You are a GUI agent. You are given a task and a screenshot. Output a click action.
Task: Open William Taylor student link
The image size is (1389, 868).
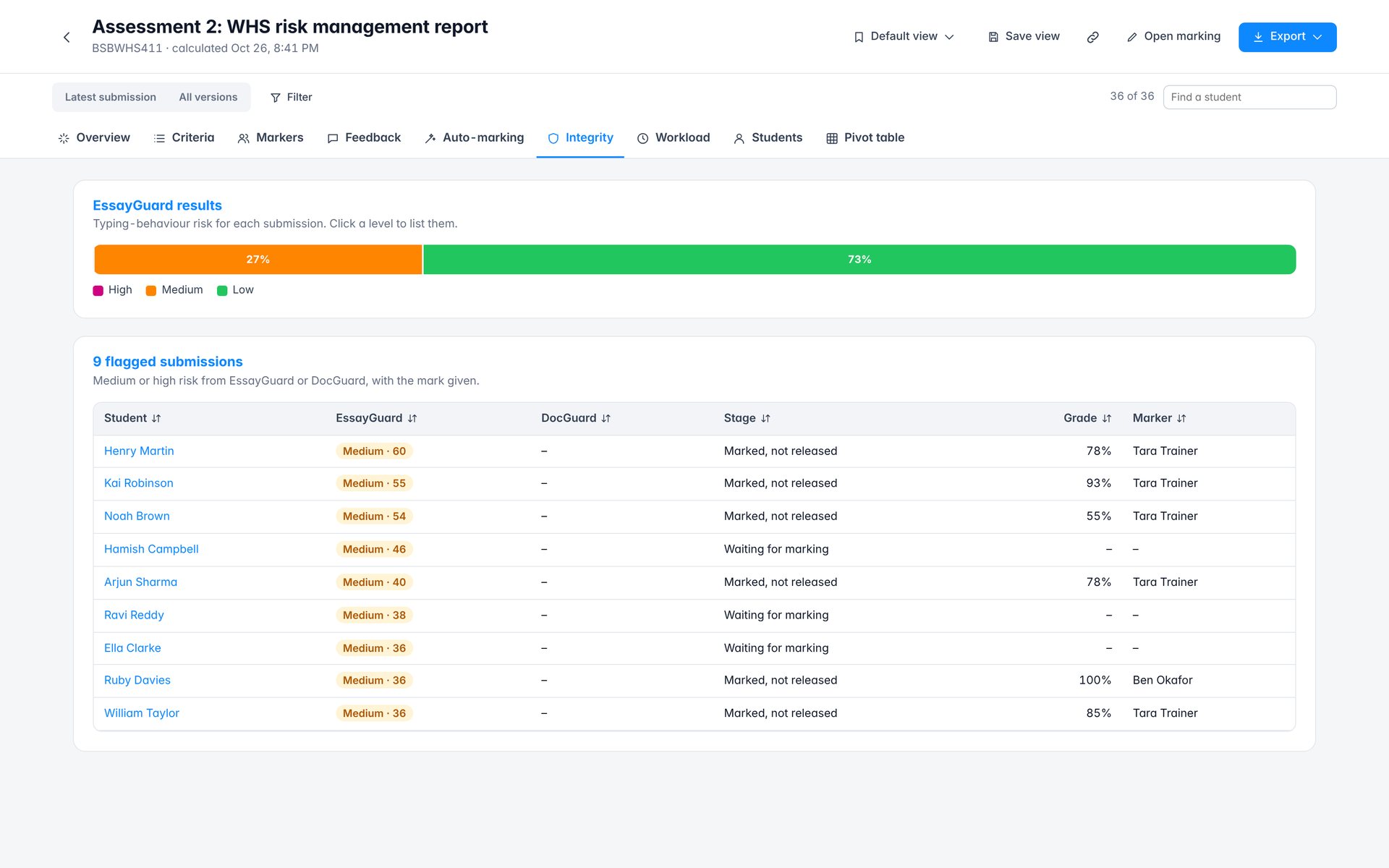pyautogui.click(x=142, y=713)
